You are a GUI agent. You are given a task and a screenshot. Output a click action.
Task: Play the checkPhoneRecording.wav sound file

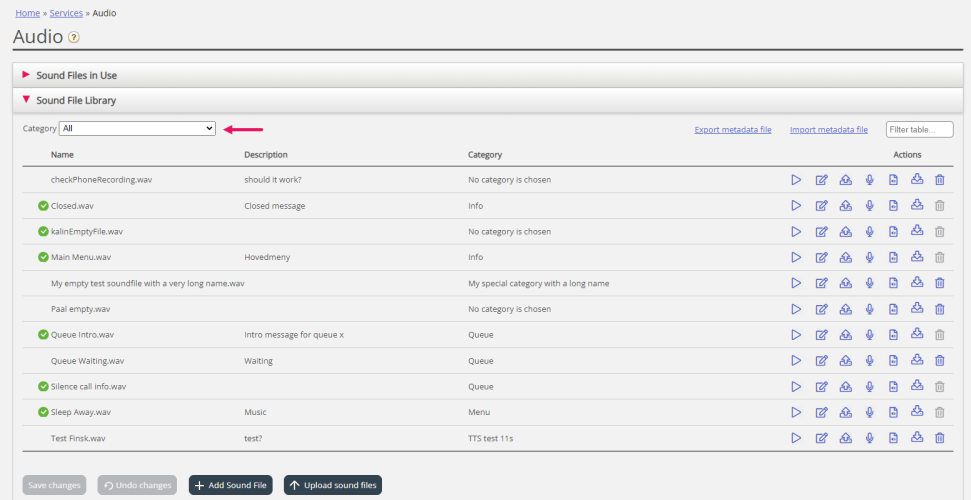tap(796, 180)
